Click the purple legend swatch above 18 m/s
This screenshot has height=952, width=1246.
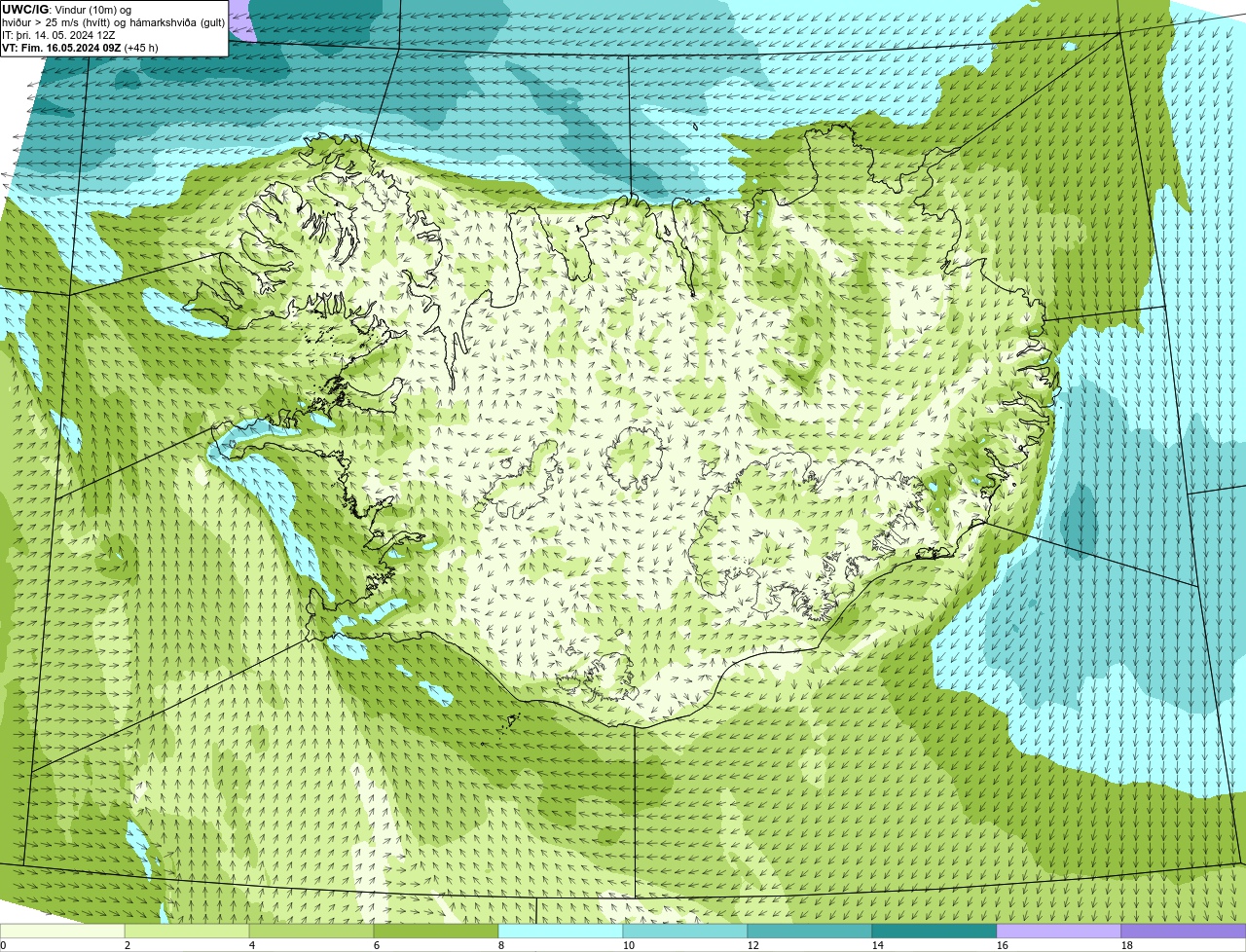(1184, 931)
